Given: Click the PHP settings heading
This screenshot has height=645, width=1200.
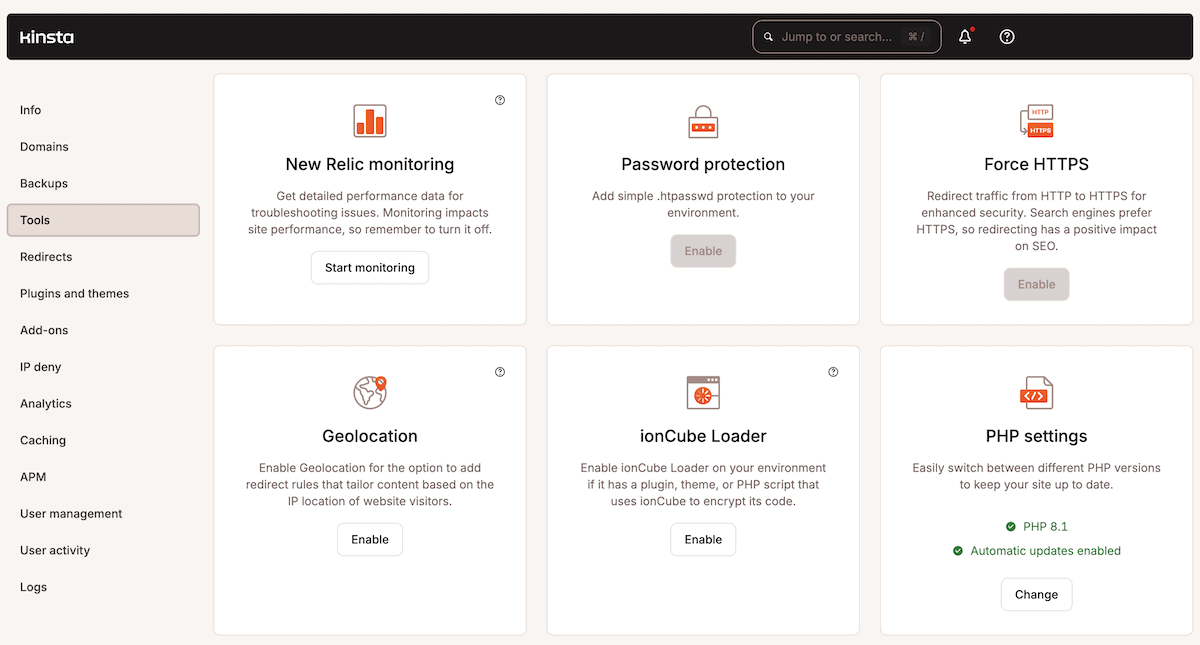Looking at the screenshot, I should click(x=1036, y=436).
